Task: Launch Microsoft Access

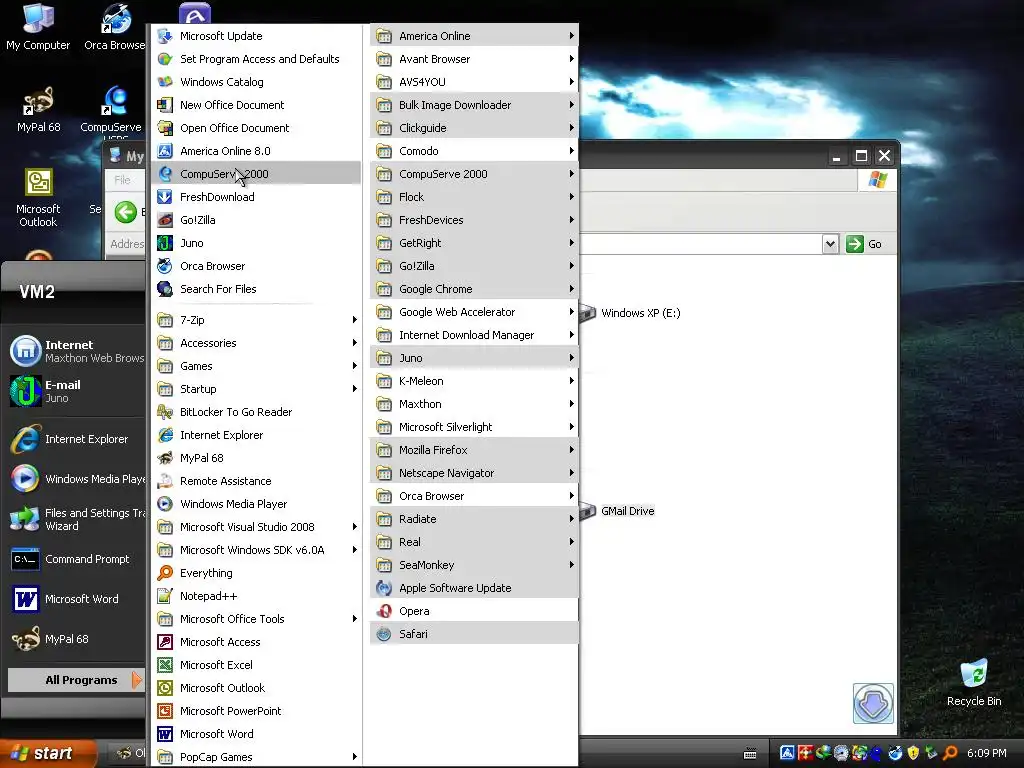Action: coord(256,642)
